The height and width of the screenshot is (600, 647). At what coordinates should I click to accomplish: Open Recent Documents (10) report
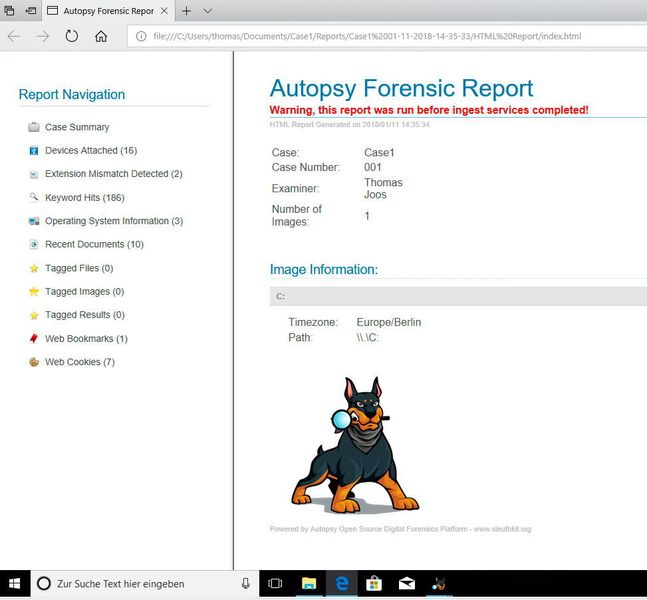pyautogui.click(x=94, y=244)
